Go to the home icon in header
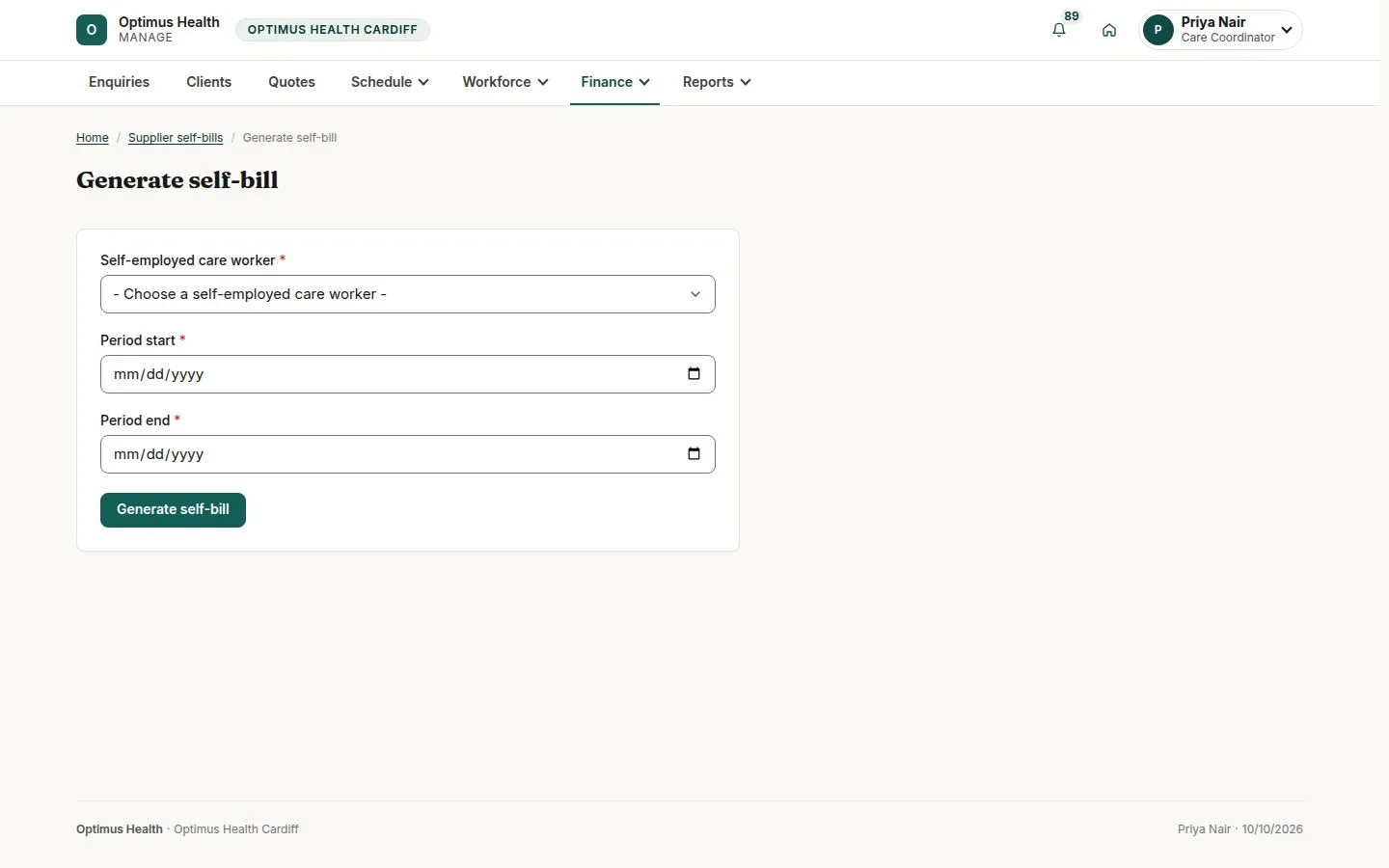This screenshot has height=868, width=1389. pos(1109,30)
